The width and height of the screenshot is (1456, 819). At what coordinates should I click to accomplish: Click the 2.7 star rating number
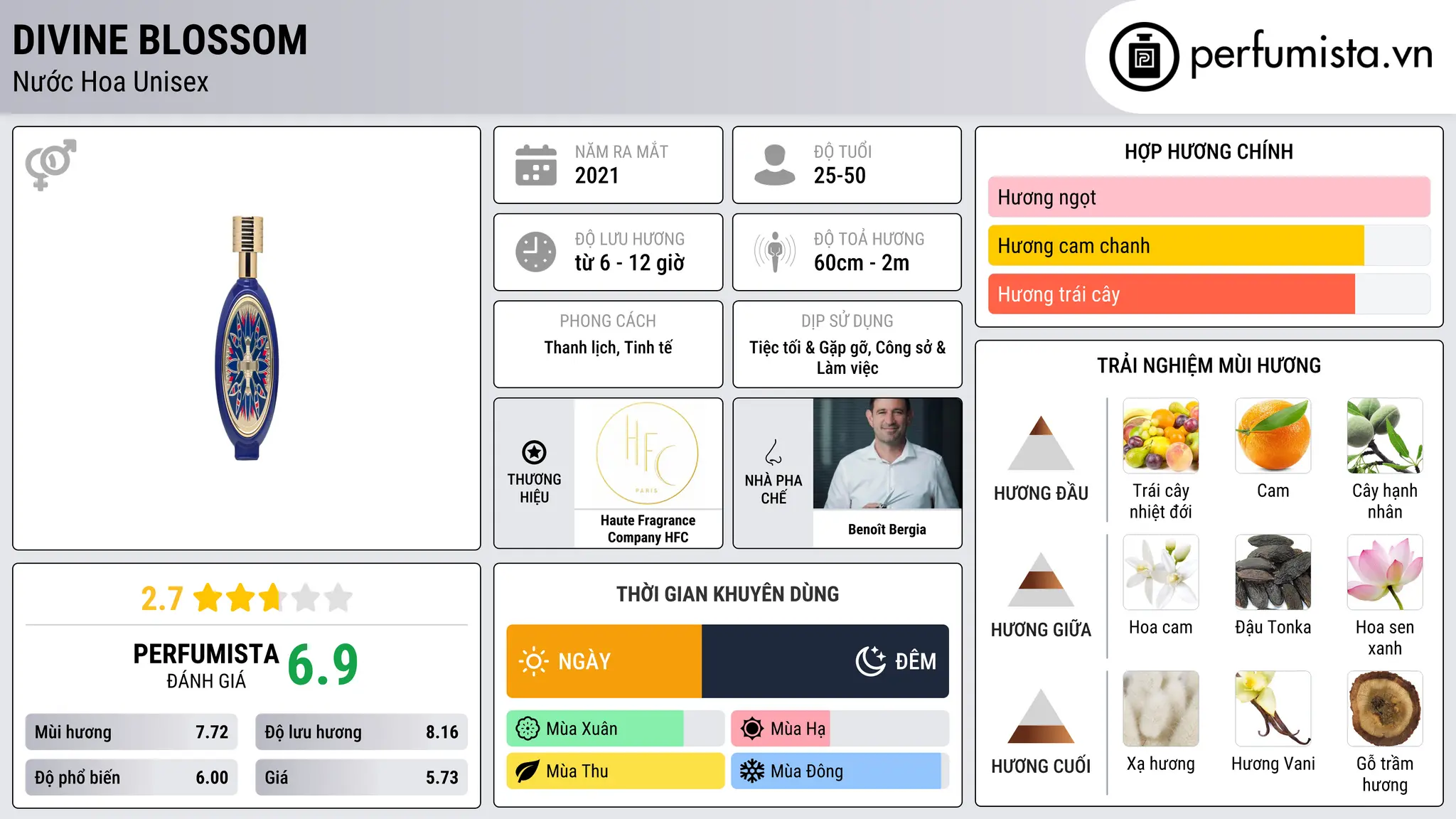point(162,599)
